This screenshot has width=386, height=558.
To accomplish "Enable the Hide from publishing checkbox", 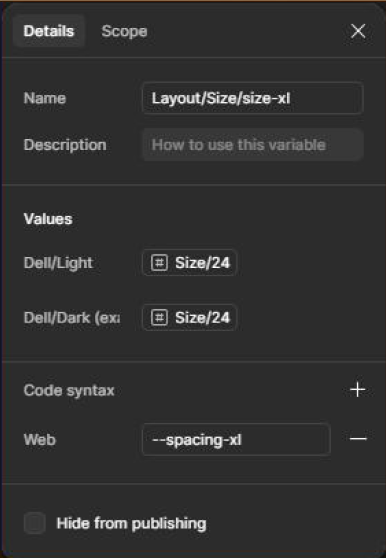I will (35, 523).
